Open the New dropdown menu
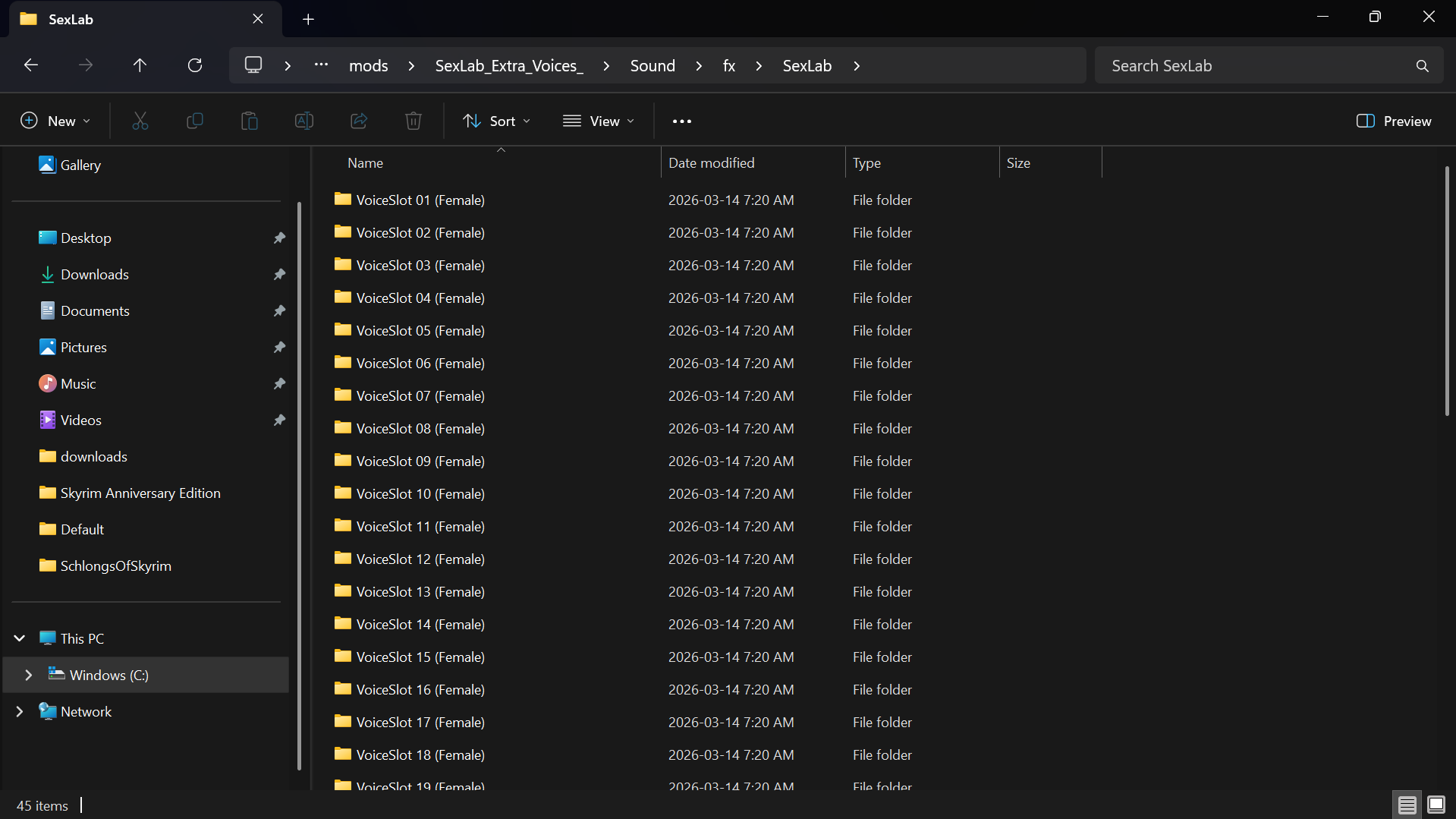1456x819 pixels. (x=55, y=121)
